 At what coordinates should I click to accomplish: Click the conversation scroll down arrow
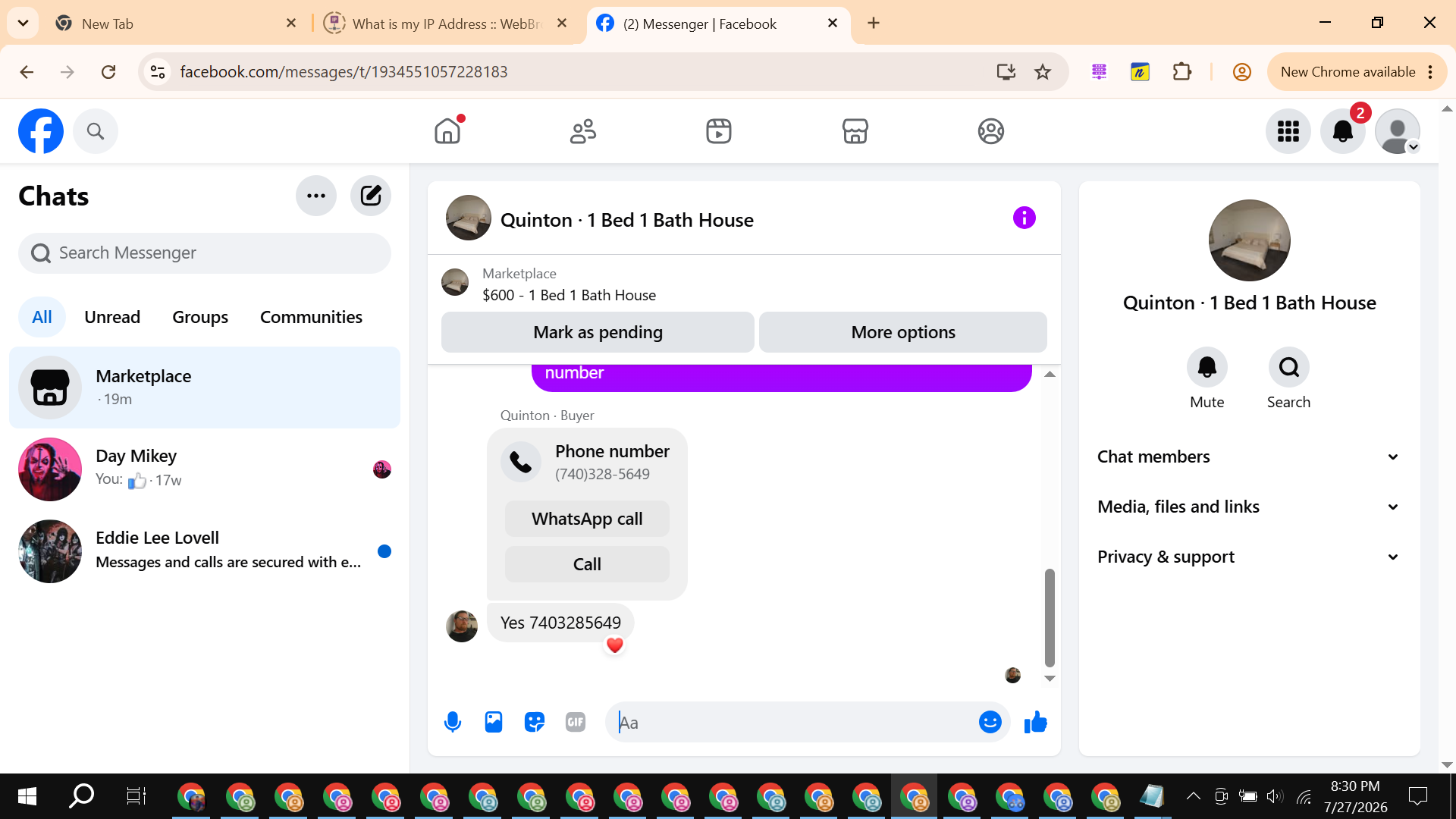(1050, 679)
